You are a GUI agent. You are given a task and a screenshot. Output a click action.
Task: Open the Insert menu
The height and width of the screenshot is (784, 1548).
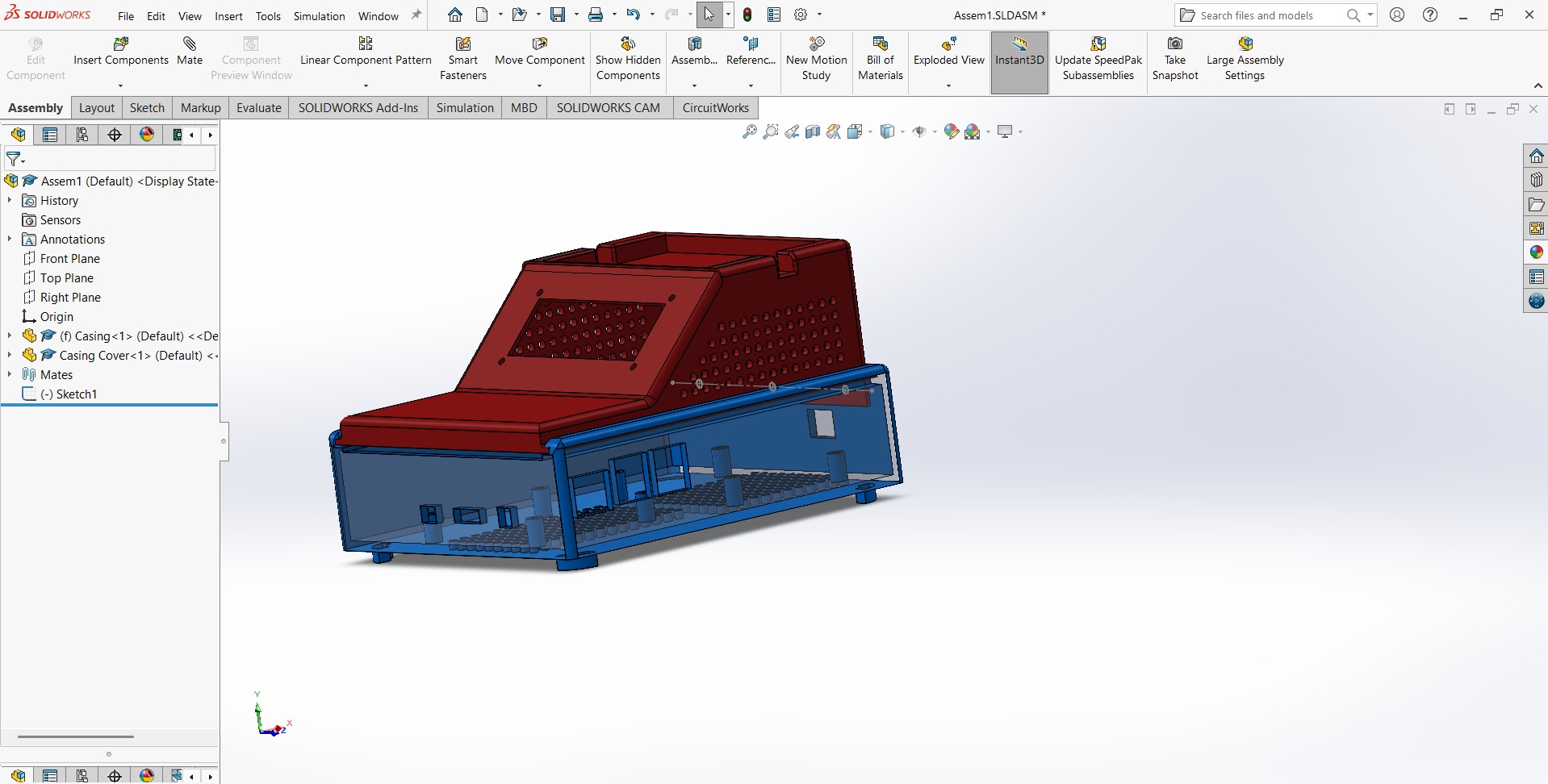coord(228,16)
